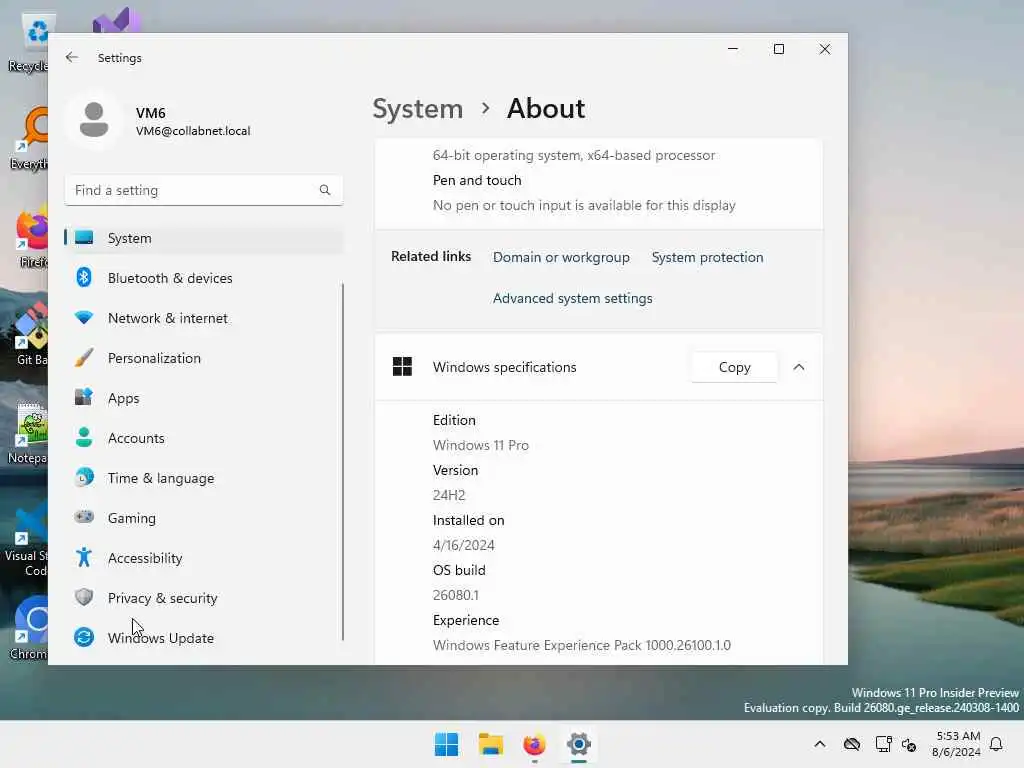Open File Explorer from the taskbar
The image size is (1024, 768).
(490, 744)
